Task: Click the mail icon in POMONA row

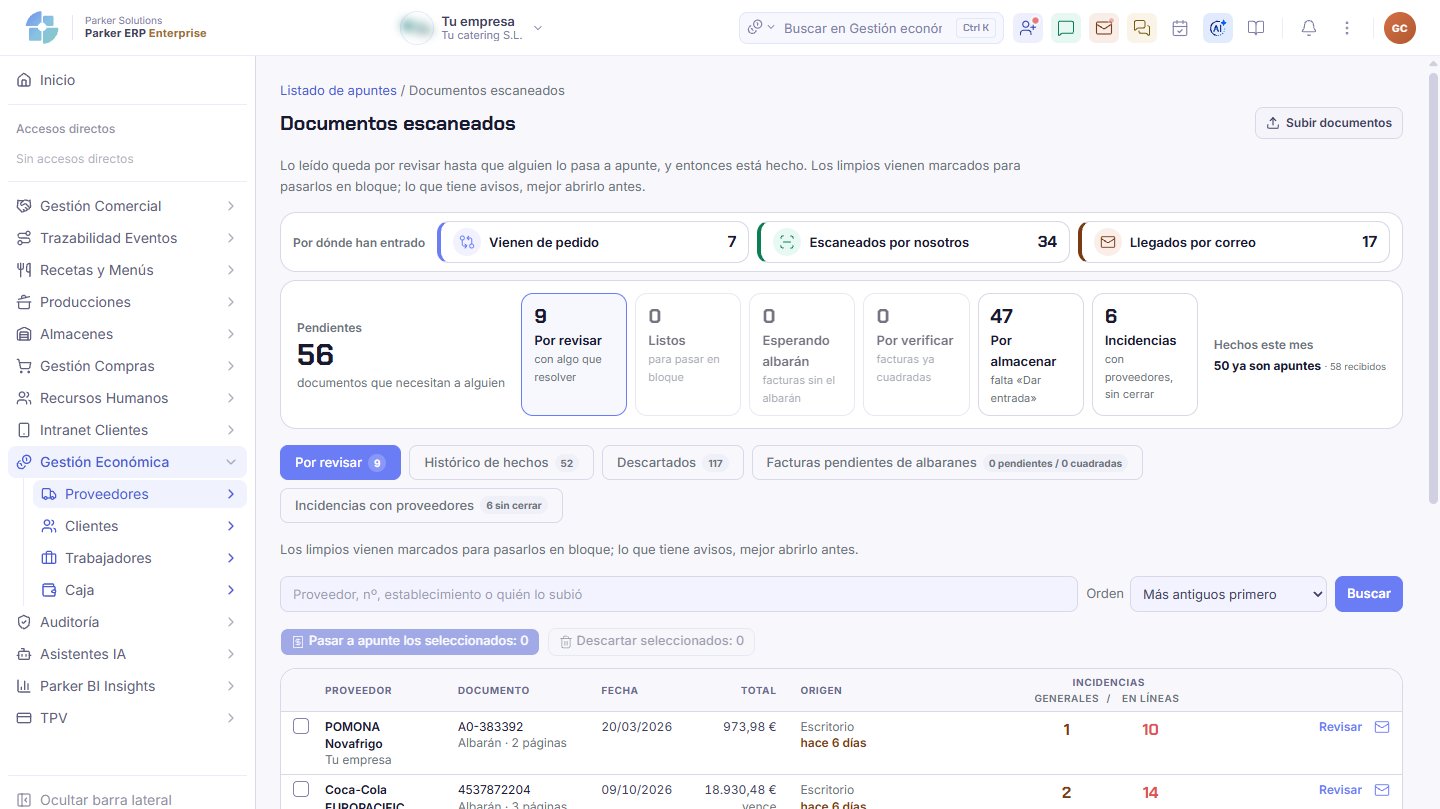Action: [1382, 727]
